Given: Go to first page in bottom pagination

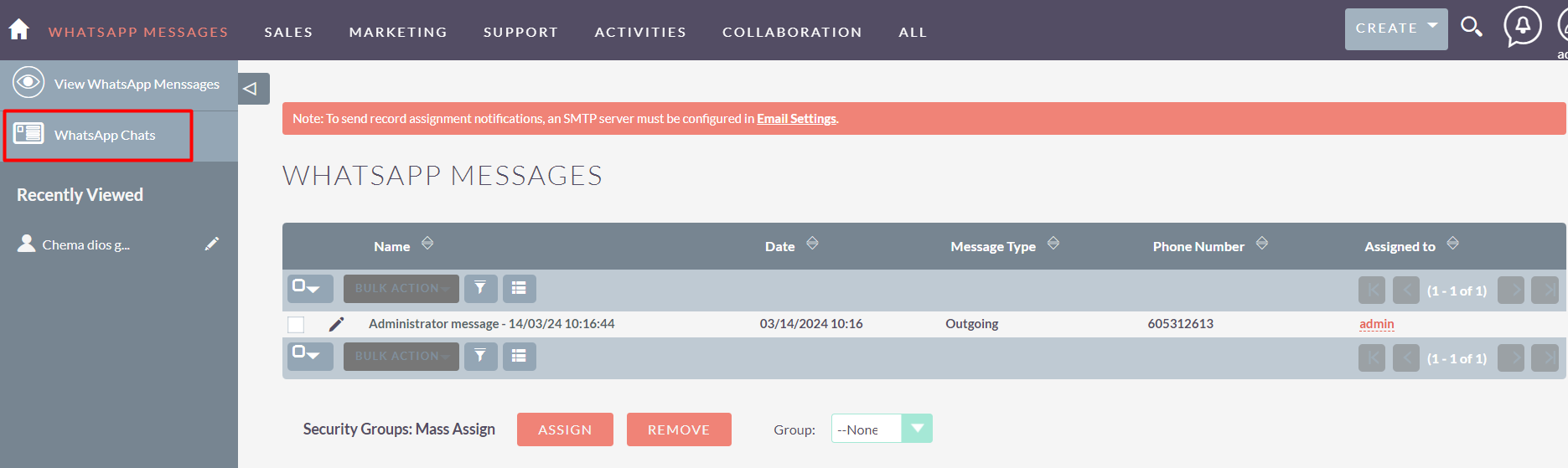Looking at the screenshot, I should tap(1372, 358).
